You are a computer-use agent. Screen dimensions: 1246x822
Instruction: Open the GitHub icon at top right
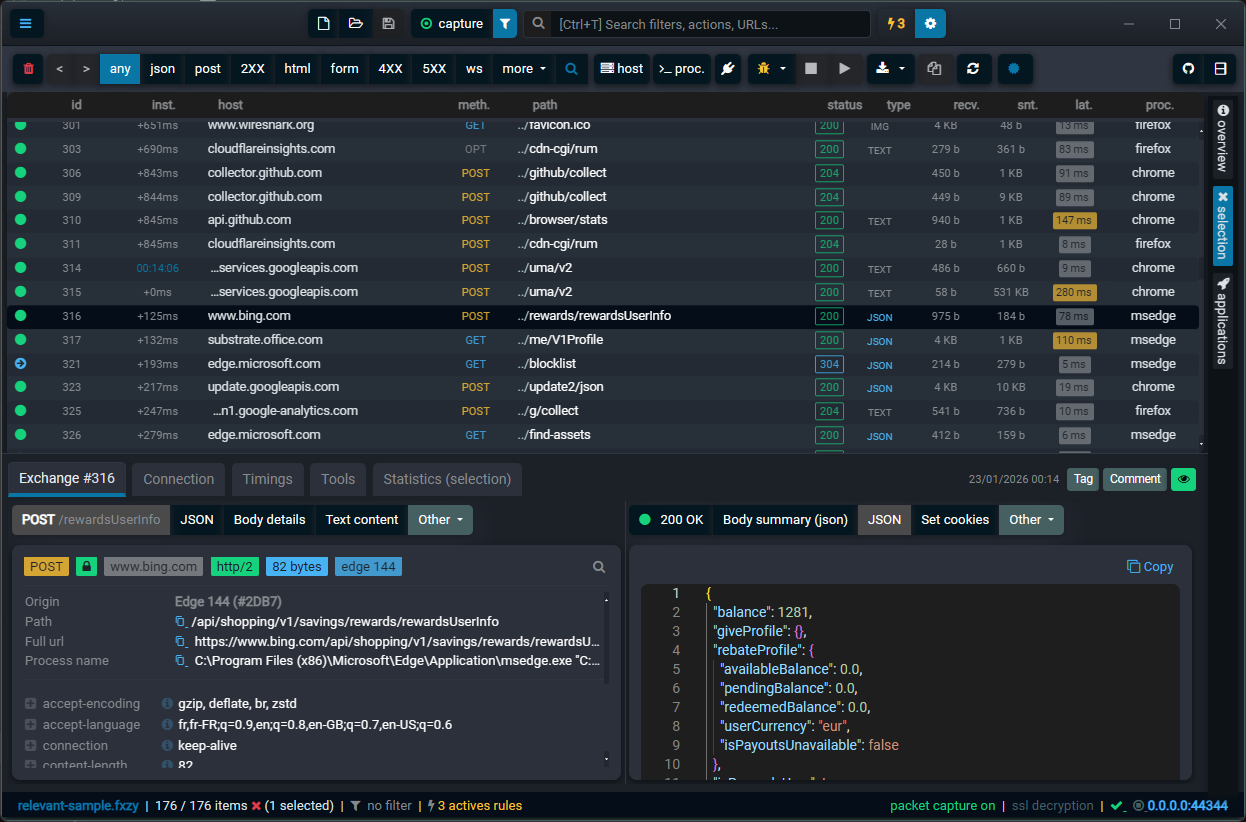point(1188,69)
